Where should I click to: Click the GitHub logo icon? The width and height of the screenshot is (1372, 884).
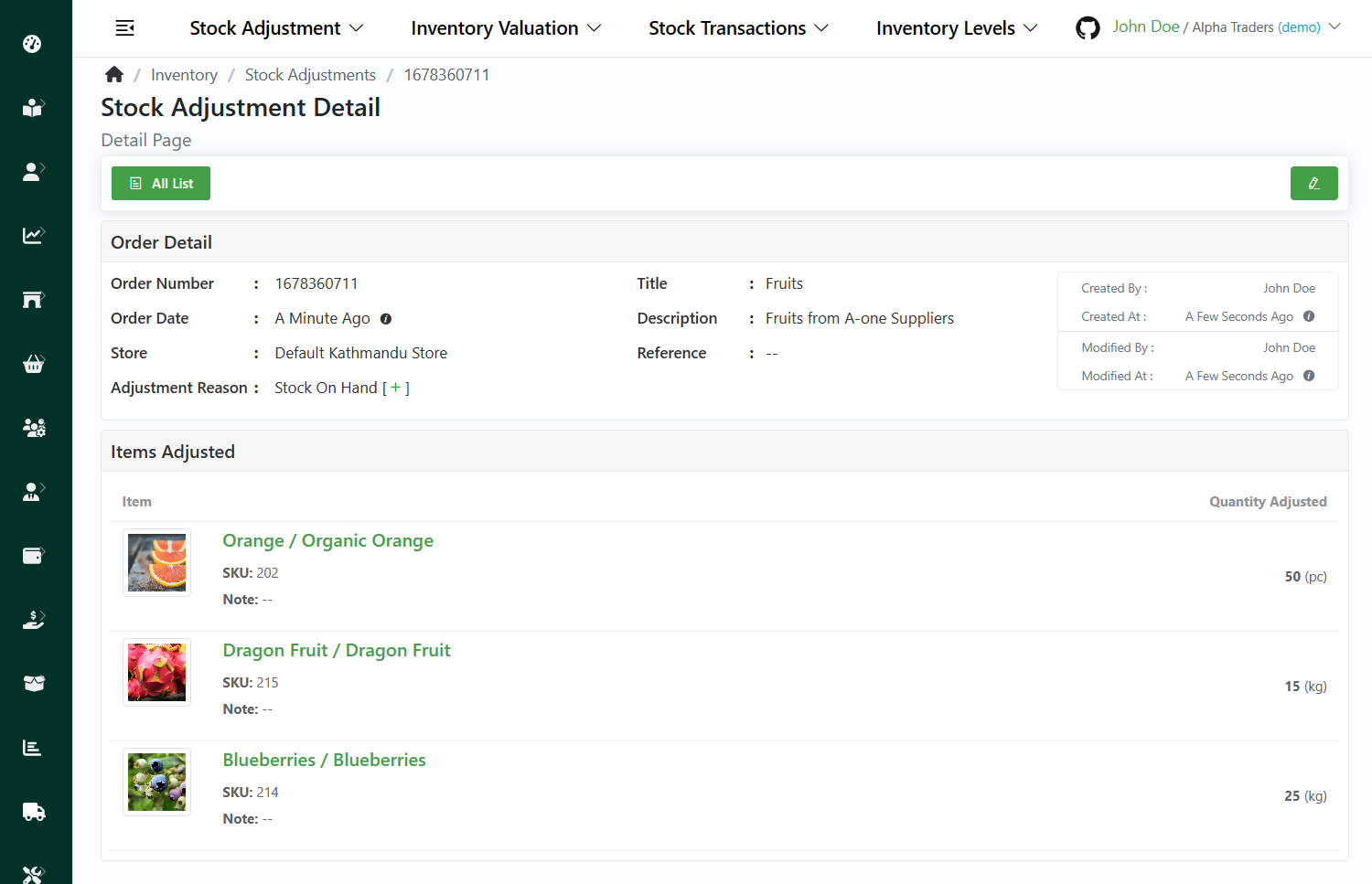tap(1088, 28)
